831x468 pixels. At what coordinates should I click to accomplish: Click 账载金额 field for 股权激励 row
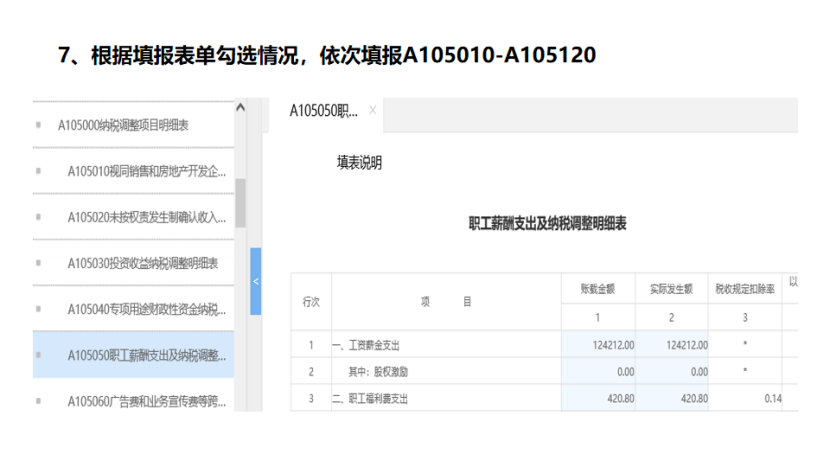coord(598,371)
